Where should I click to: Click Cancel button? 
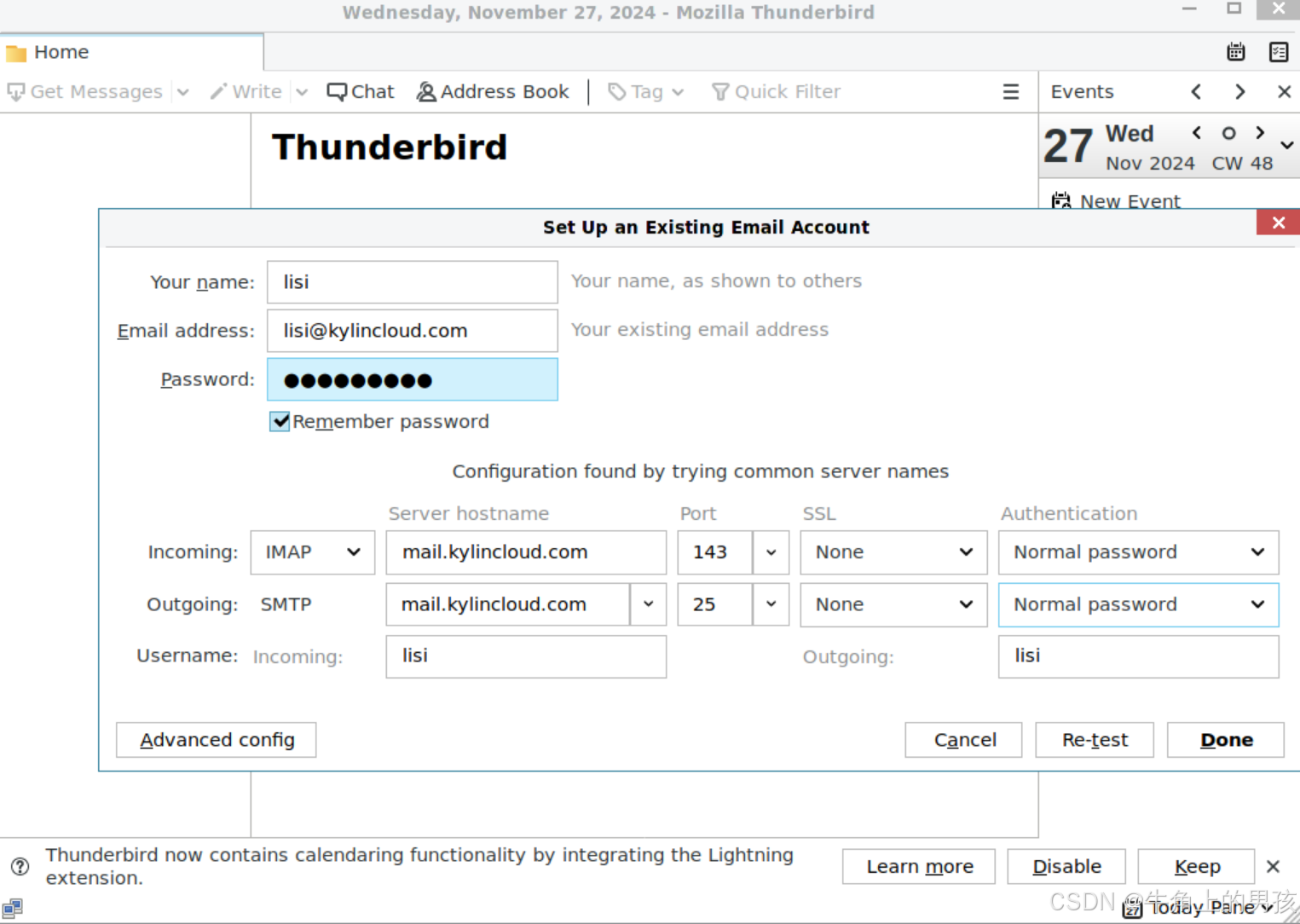click(963, 740)
